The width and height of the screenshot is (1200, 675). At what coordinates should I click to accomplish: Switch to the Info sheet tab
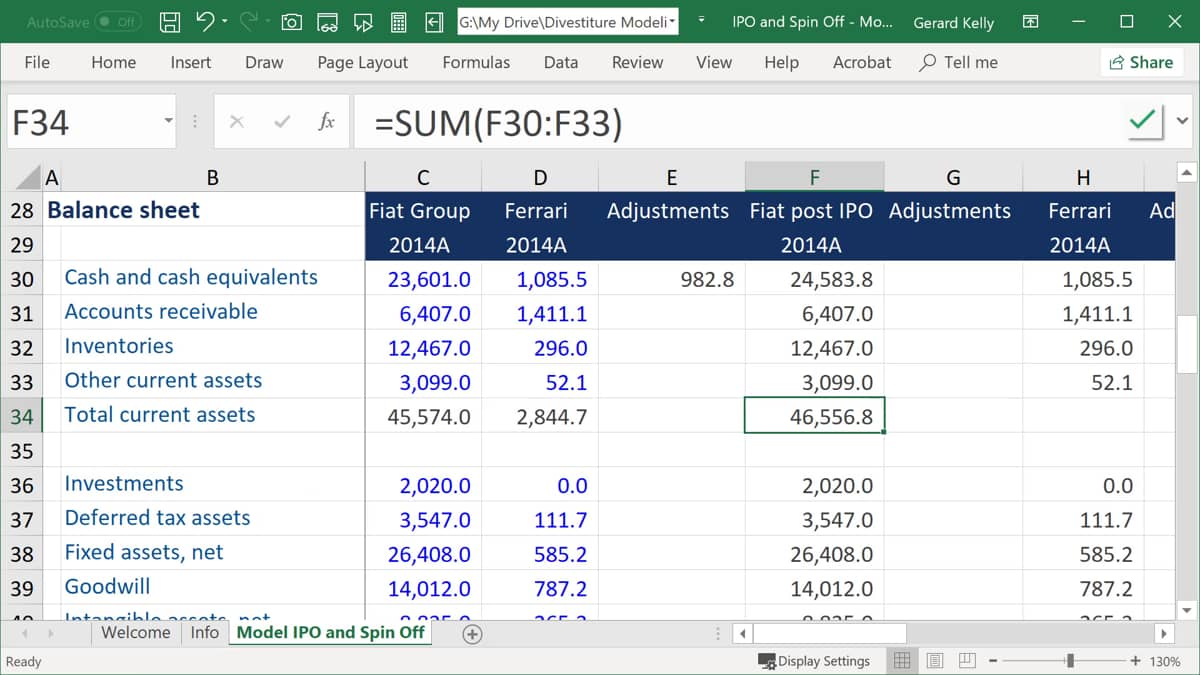click(x=204, y=633)
